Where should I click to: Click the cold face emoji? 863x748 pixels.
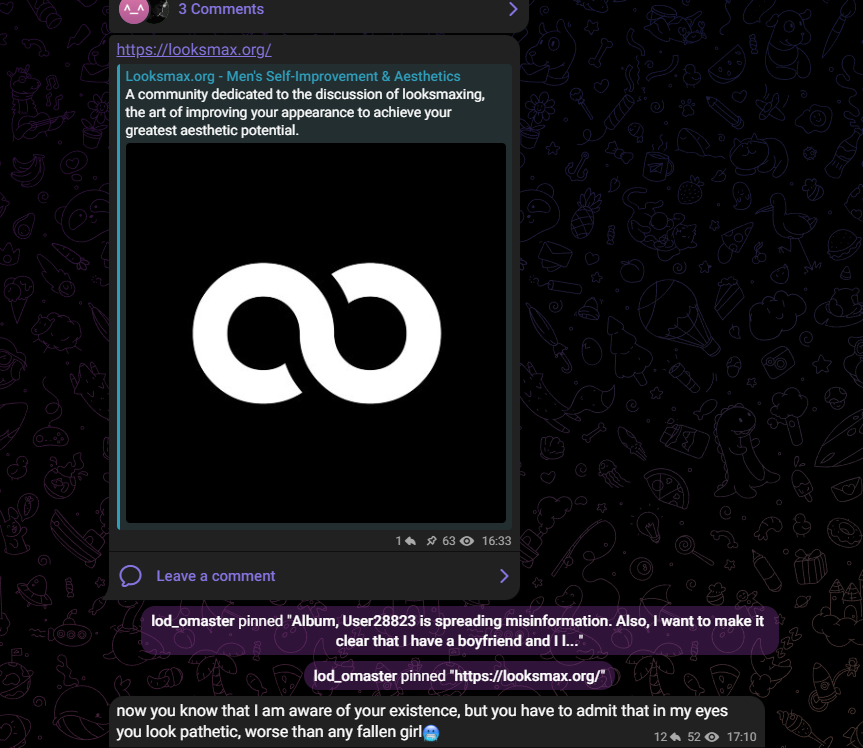[431, 733]
